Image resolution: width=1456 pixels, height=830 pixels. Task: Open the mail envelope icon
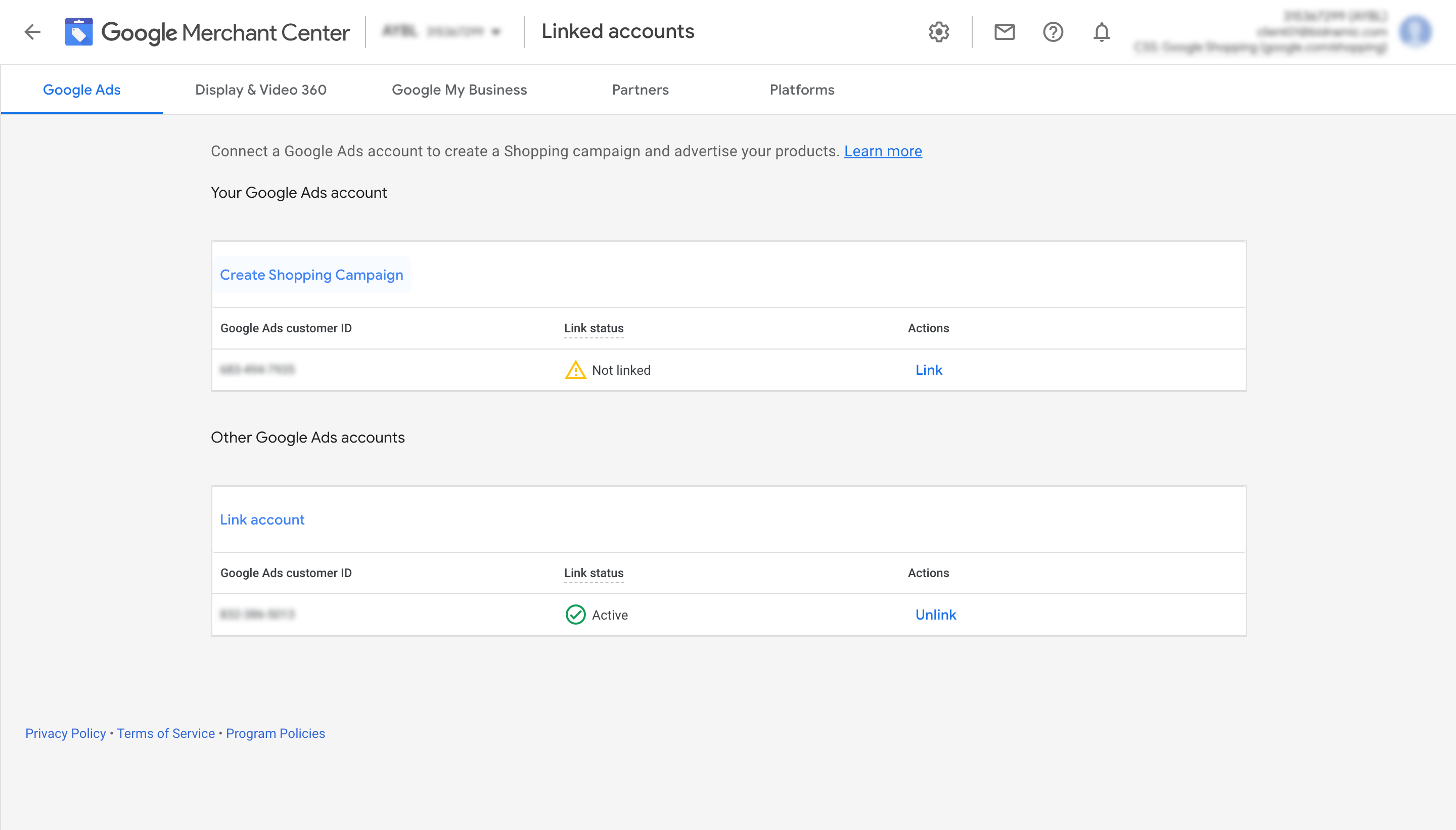pyautogui.click(x=1004, y=32)
